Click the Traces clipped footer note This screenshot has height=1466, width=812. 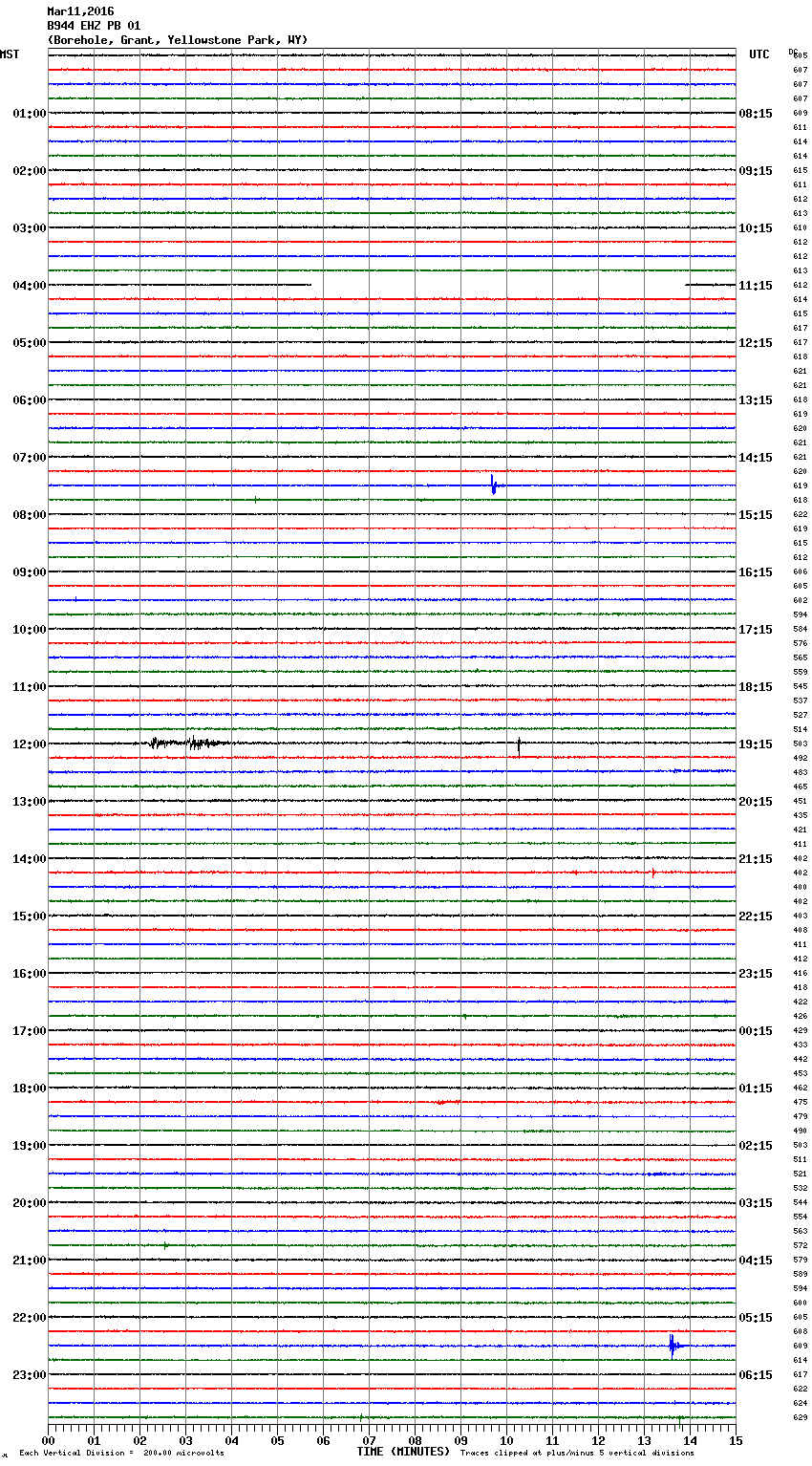click(577, 1454)
